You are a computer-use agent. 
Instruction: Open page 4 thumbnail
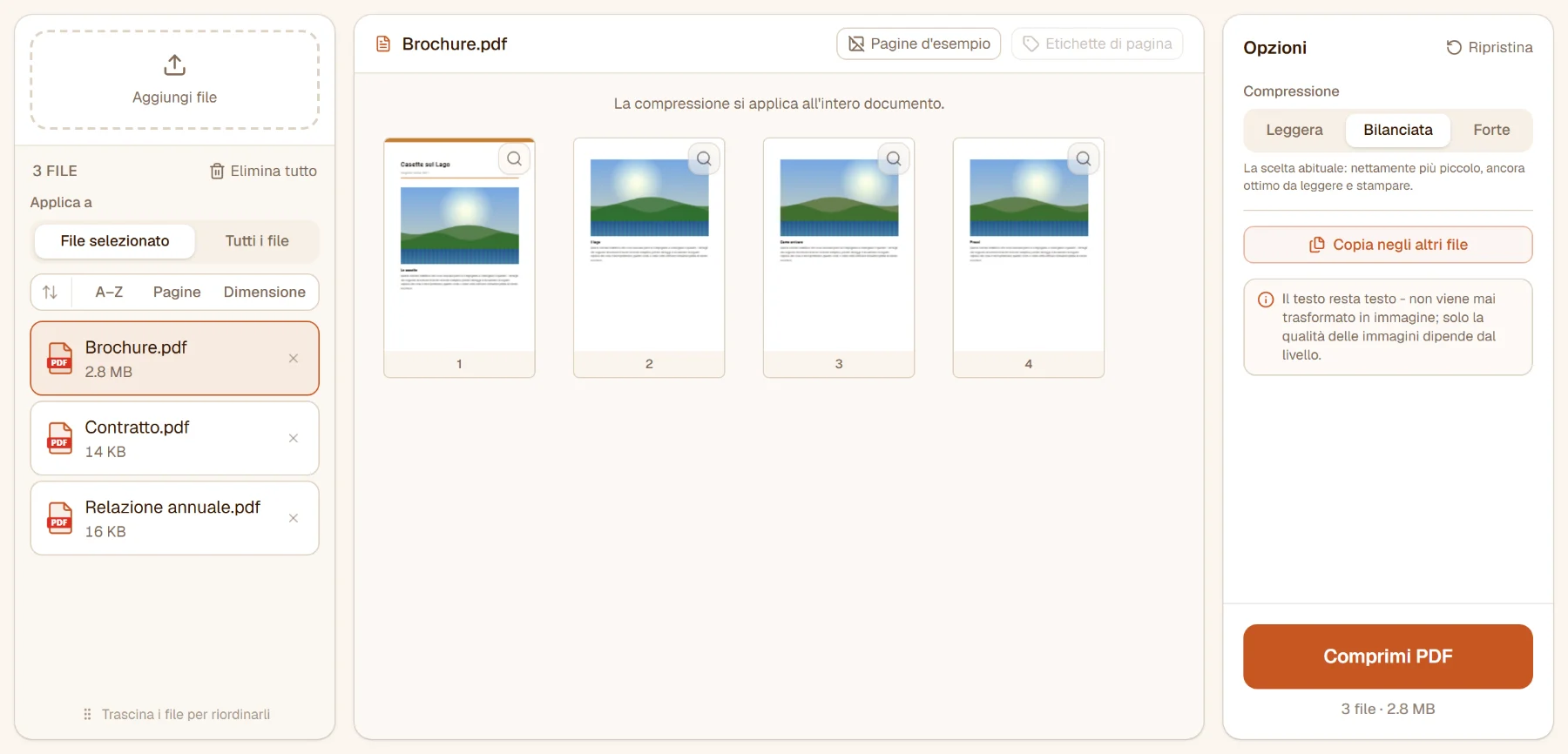click(x=1029, y=258)
